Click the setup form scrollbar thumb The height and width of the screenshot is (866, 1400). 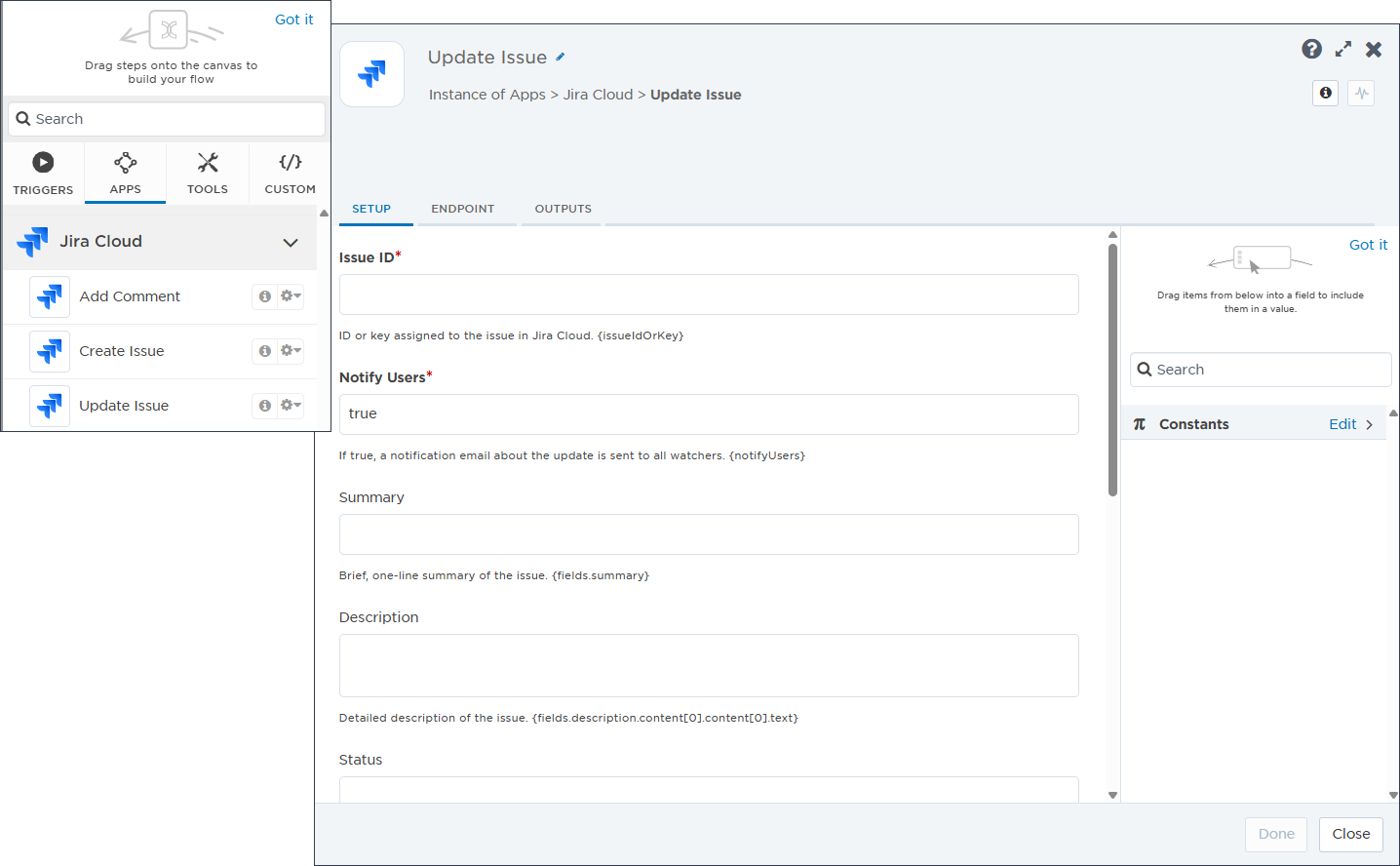coord(1112,370)
